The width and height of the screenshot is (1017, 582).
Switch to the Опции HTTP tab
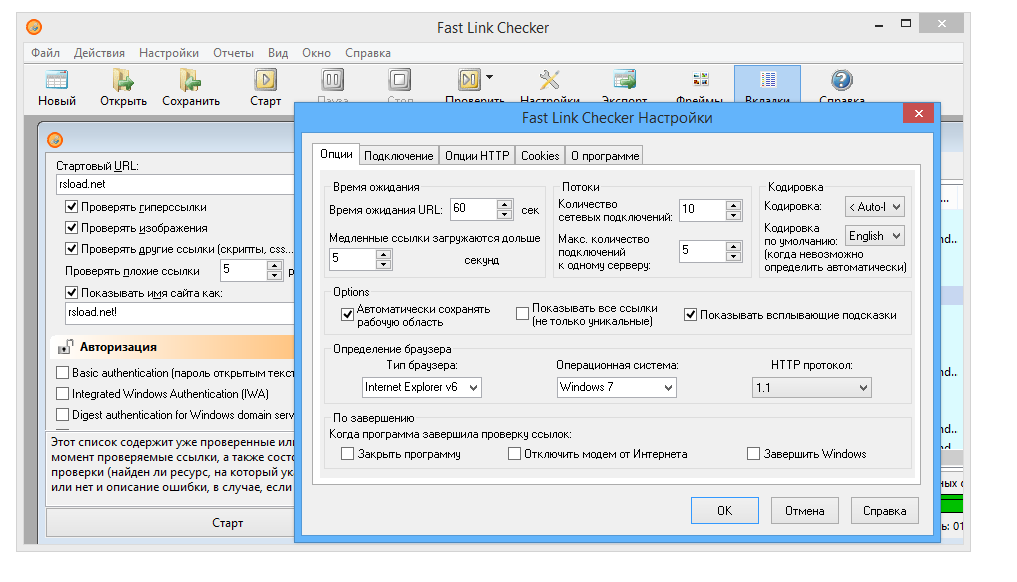coord(477,156)
